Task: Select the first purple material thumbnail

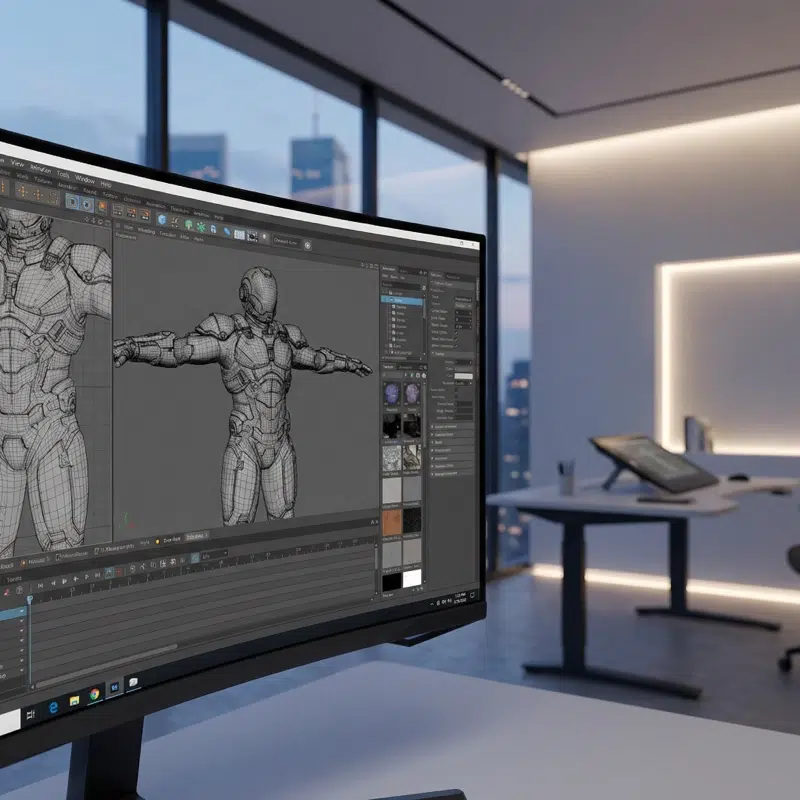Action: click(x=392, y=394)
